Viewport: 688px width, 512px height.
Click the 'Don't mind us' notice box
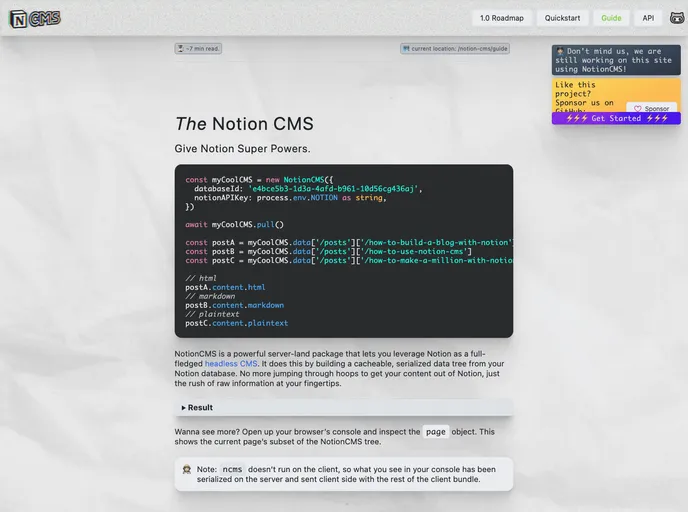pyautogui.click(x=616, y=60)
